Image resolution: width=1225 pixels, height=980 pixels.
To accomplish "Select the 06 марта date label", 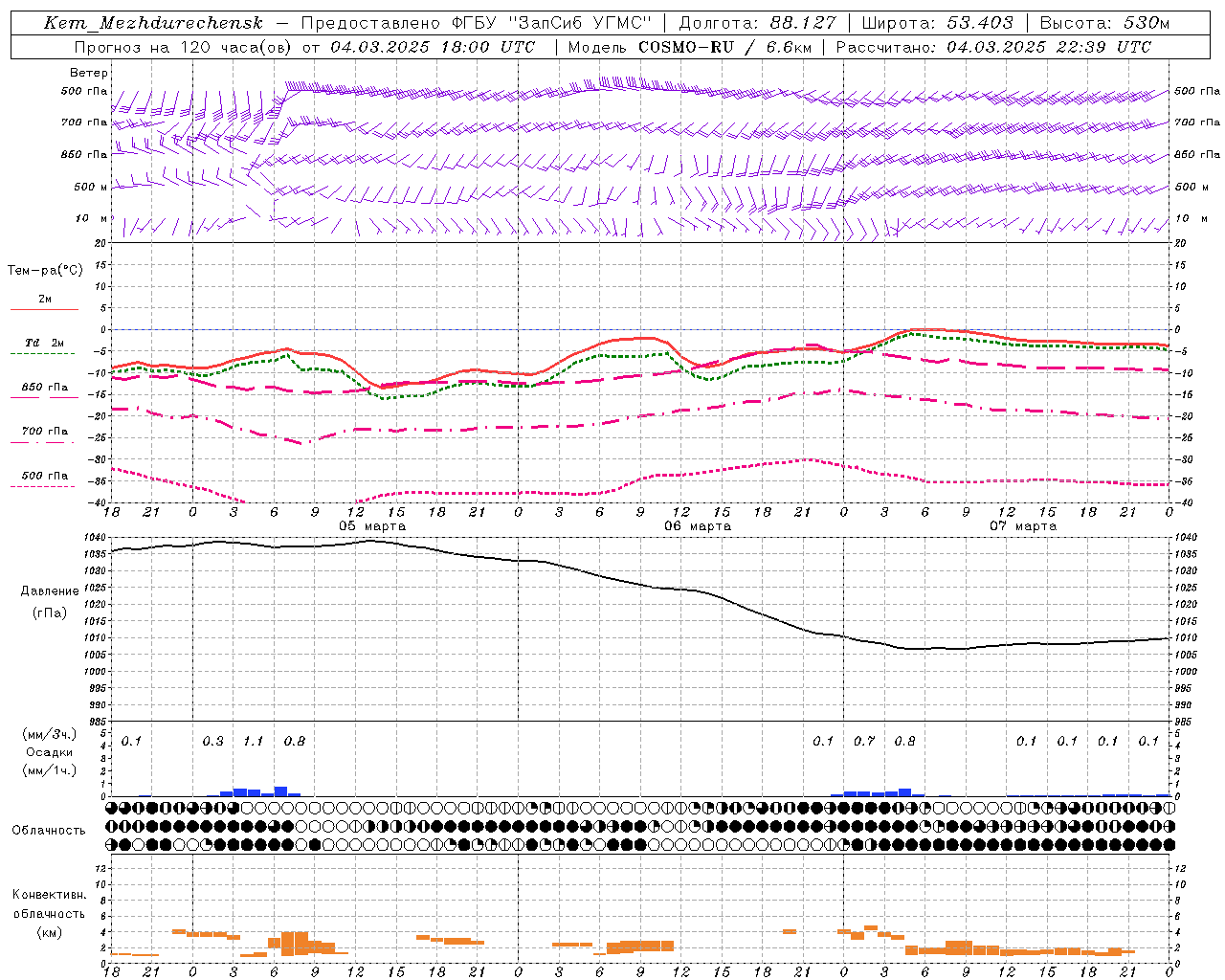I will (x=698, y=526).
